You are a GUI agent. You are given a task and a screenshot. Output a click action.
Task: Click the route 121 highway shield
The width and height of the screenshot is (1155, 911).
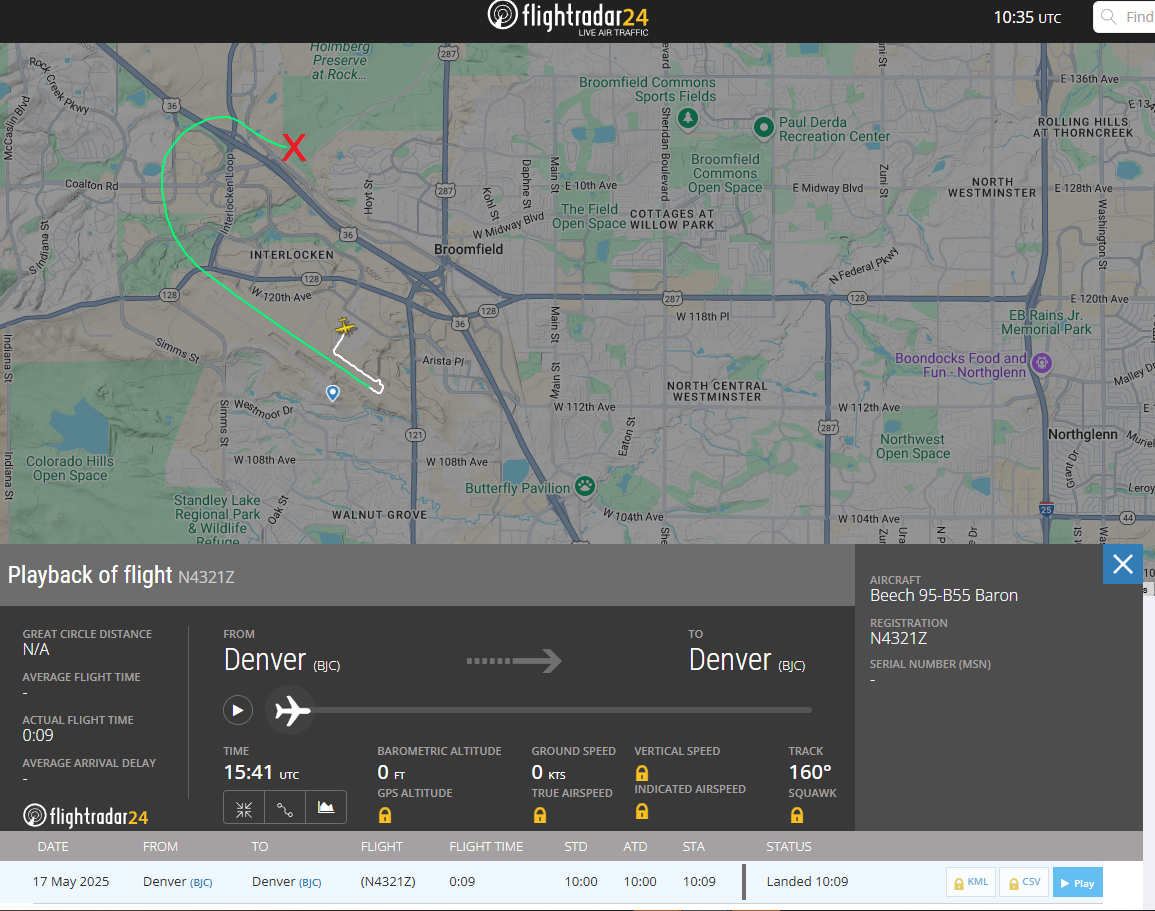[x=415, y=435]
